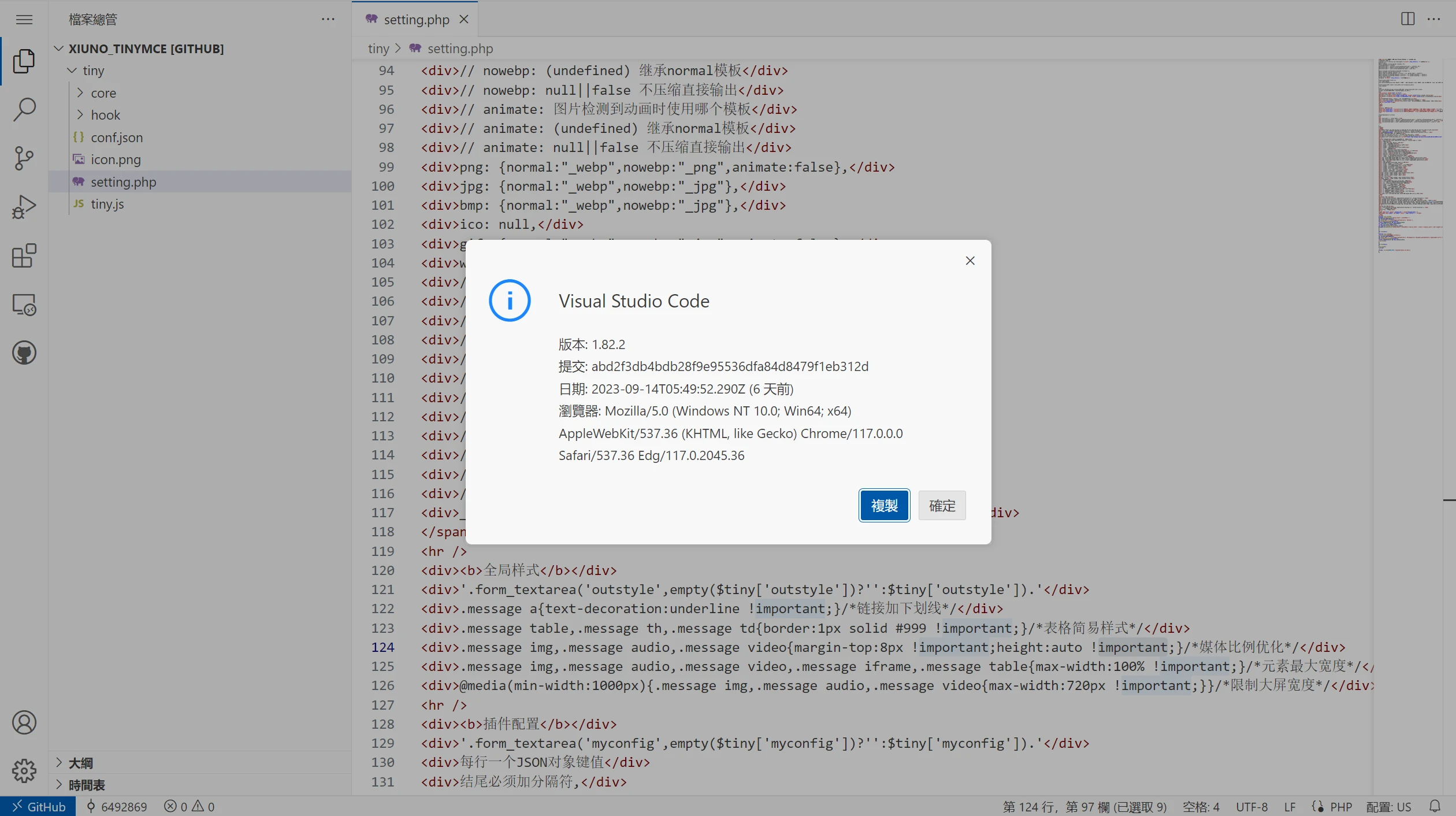Open the Remote Explorer icon
1456x816 pixels.
pyautogui.click(x=24, y=304)
